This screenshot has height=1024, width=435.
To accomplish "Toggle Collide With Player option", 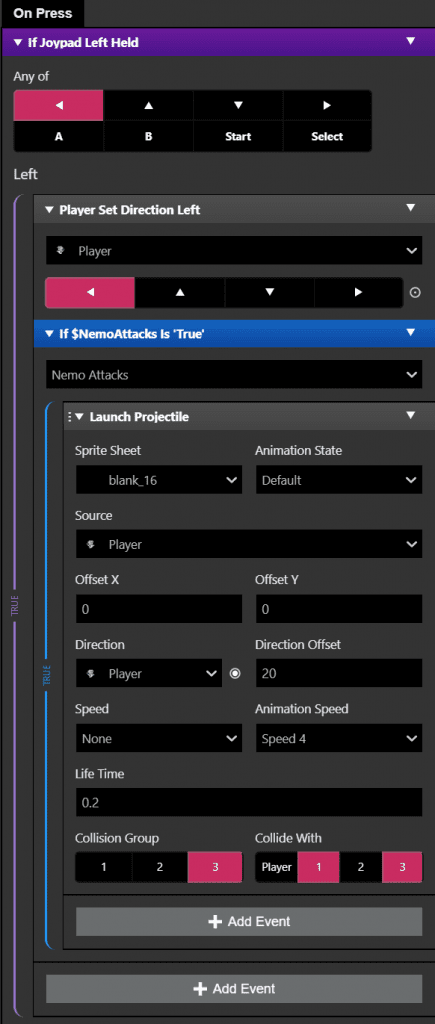I will 276,867.
